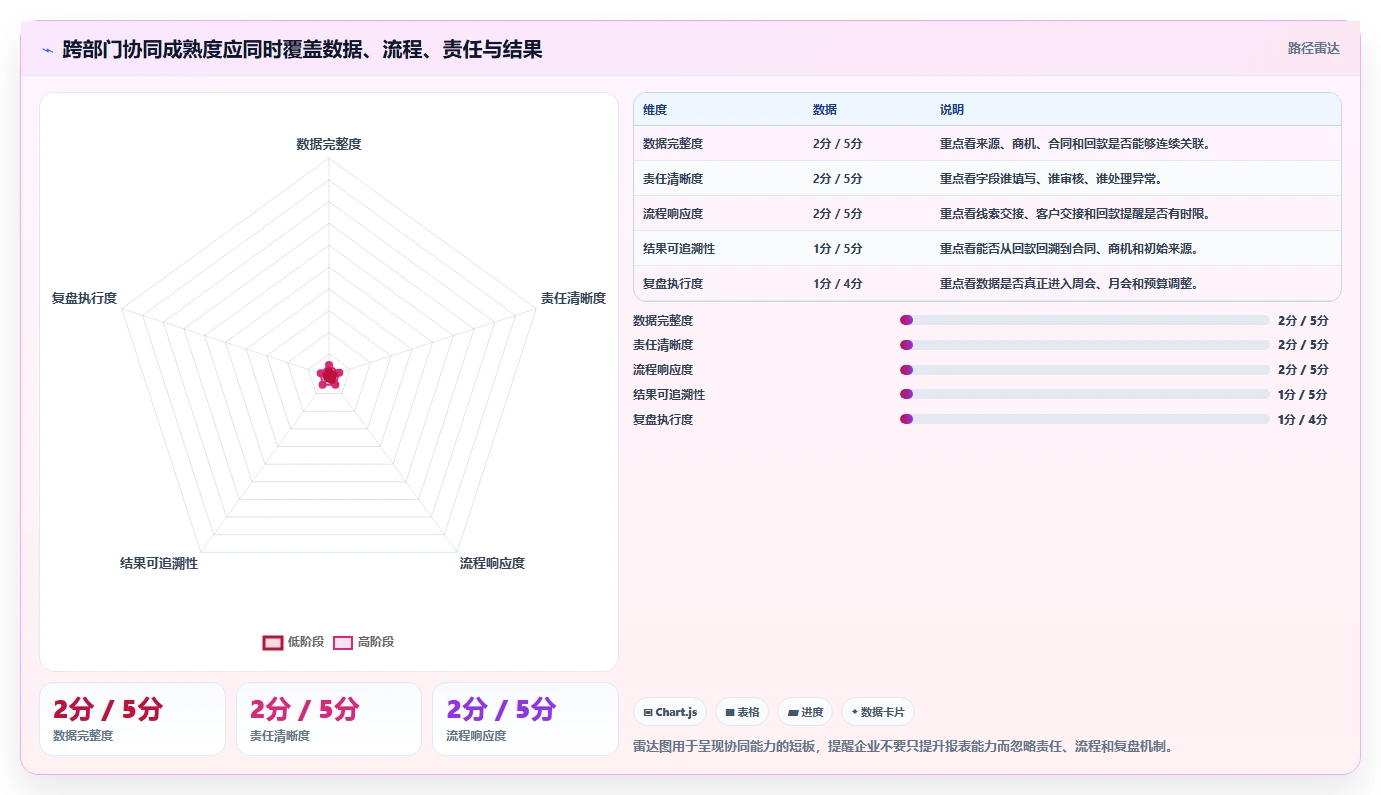1381x795 pixels.
Task: Click the 数据 column header
Action: pos(825,110)
